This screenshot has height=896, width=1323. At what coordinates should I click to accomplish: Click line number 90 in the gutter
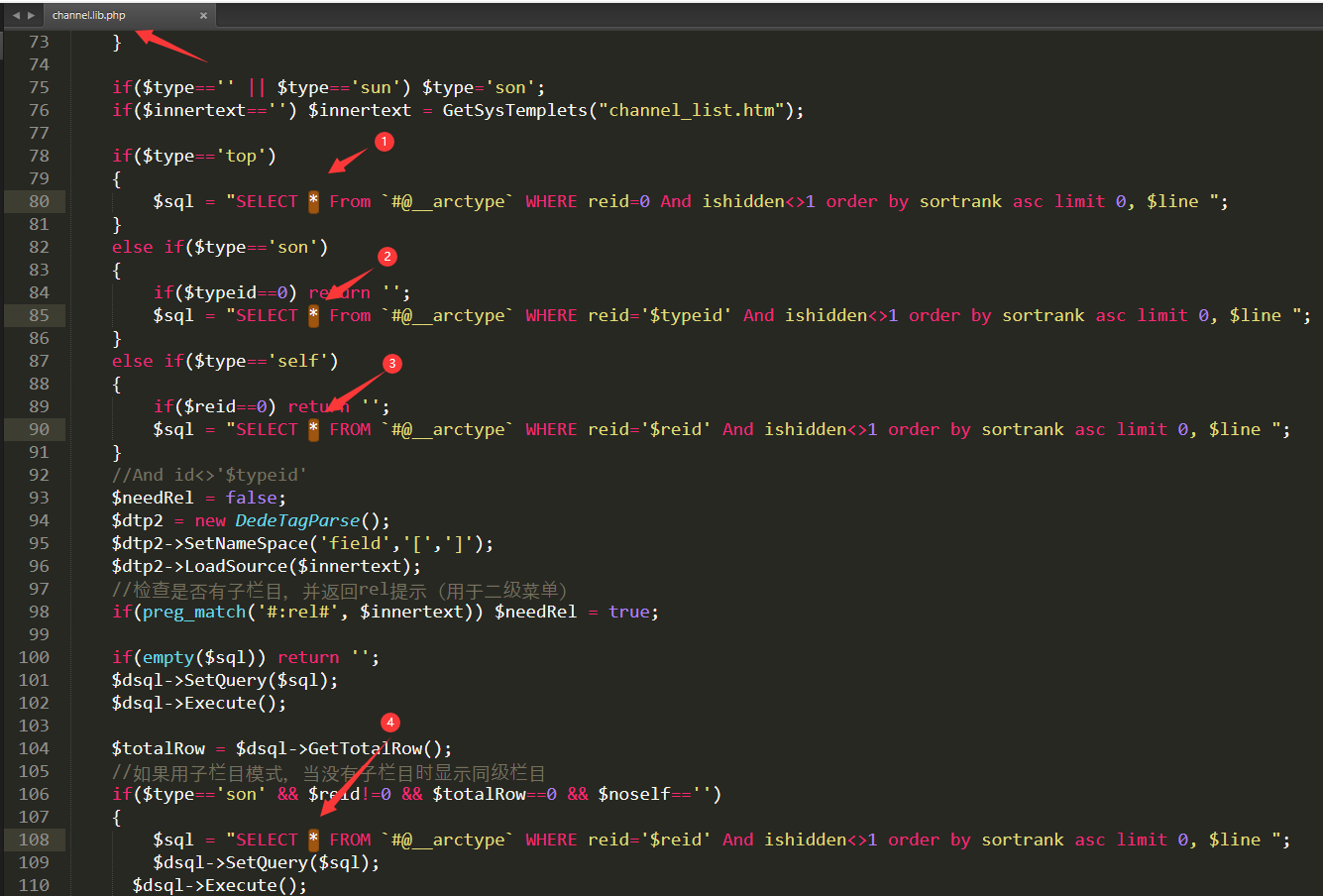tap(39, 429)
